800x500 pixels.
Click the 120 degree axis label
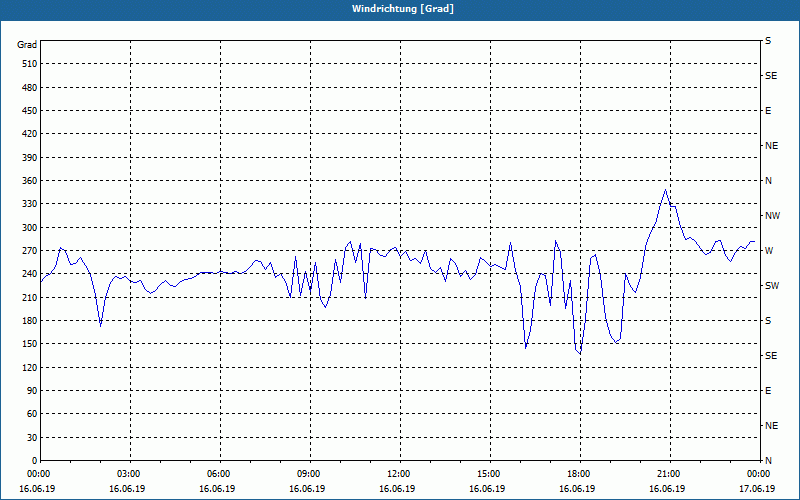[x=30, y=367]
